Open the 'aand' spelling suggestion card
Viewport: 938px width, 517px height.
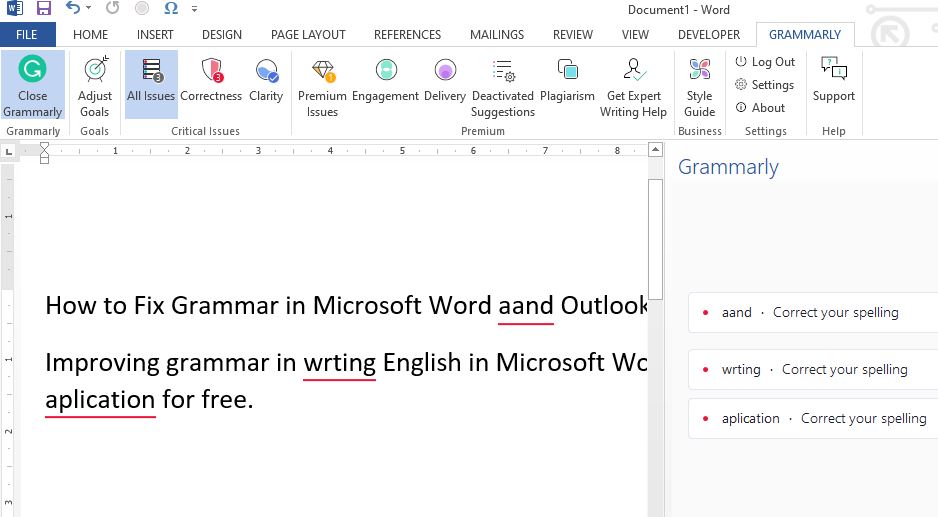point(813,312)
